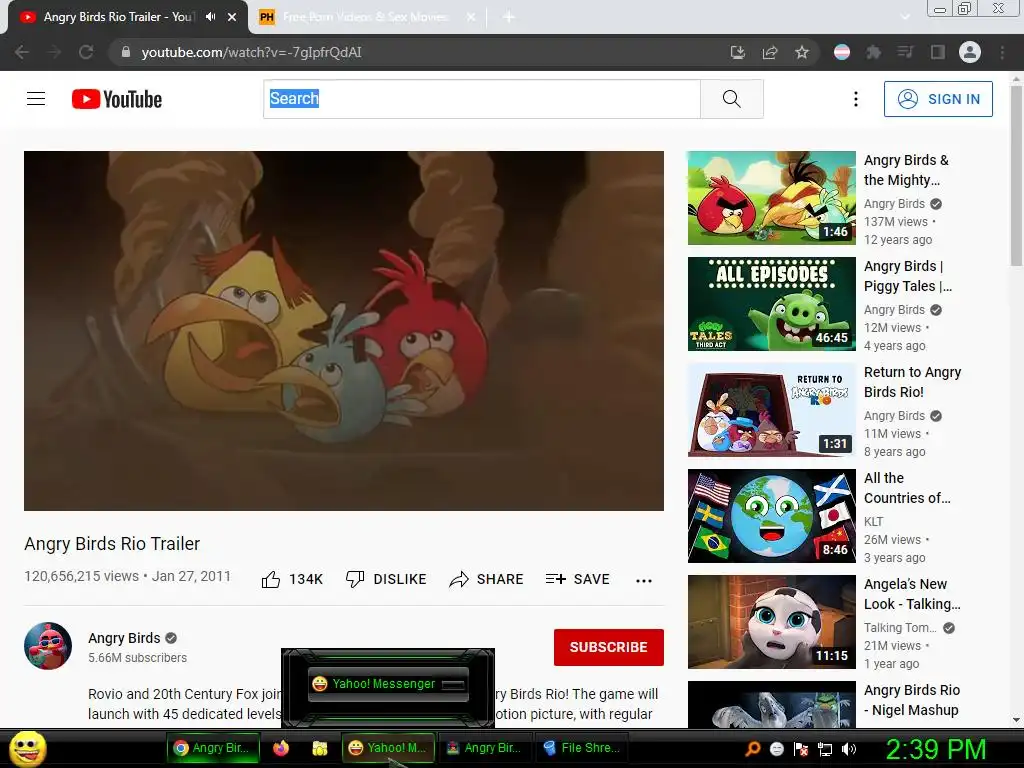
Task: Click the volume speaker in system tray
Action: tap(849, 748)
